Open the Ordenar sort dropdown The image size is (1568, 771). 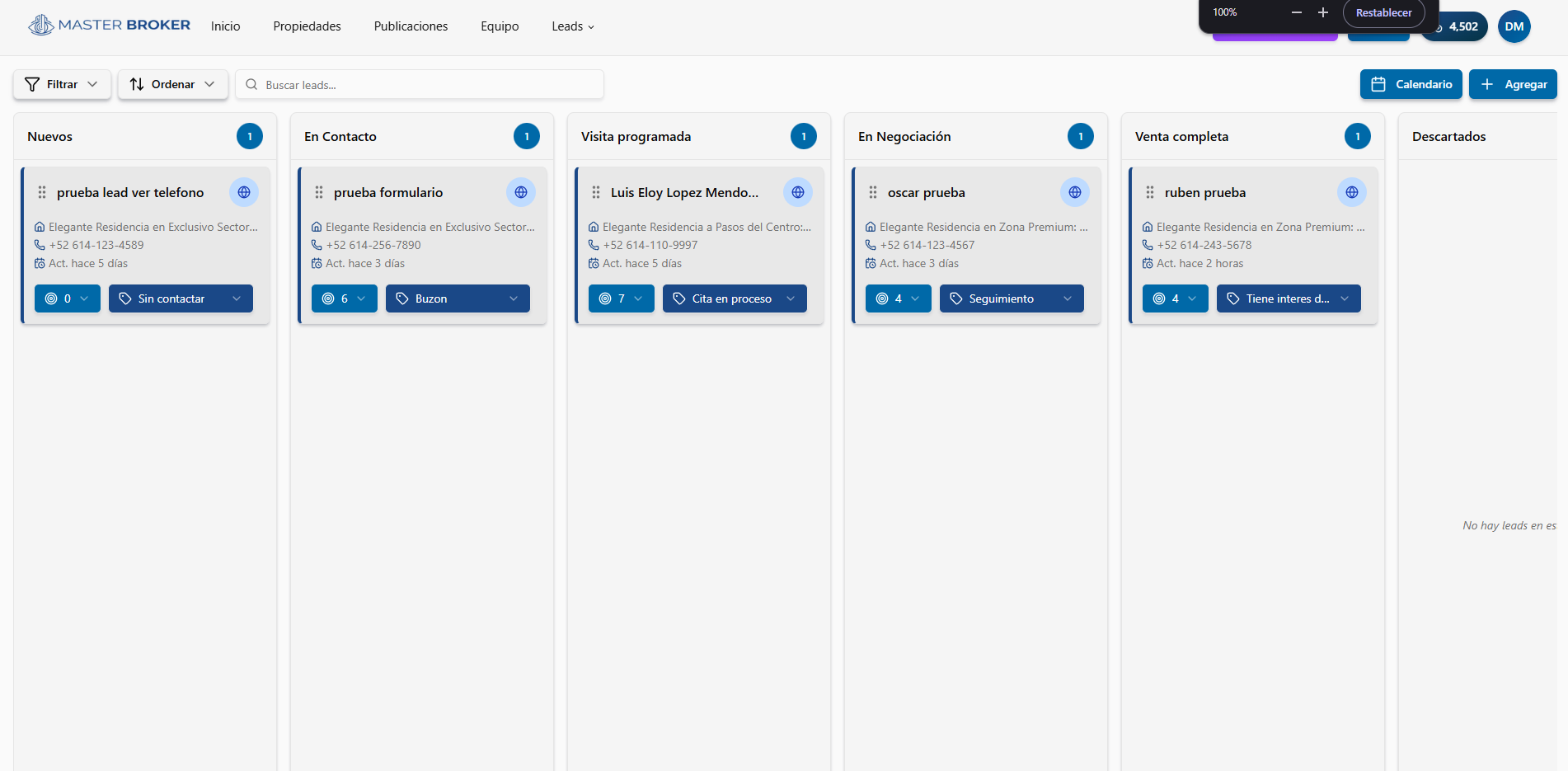[x=173, y=84]
